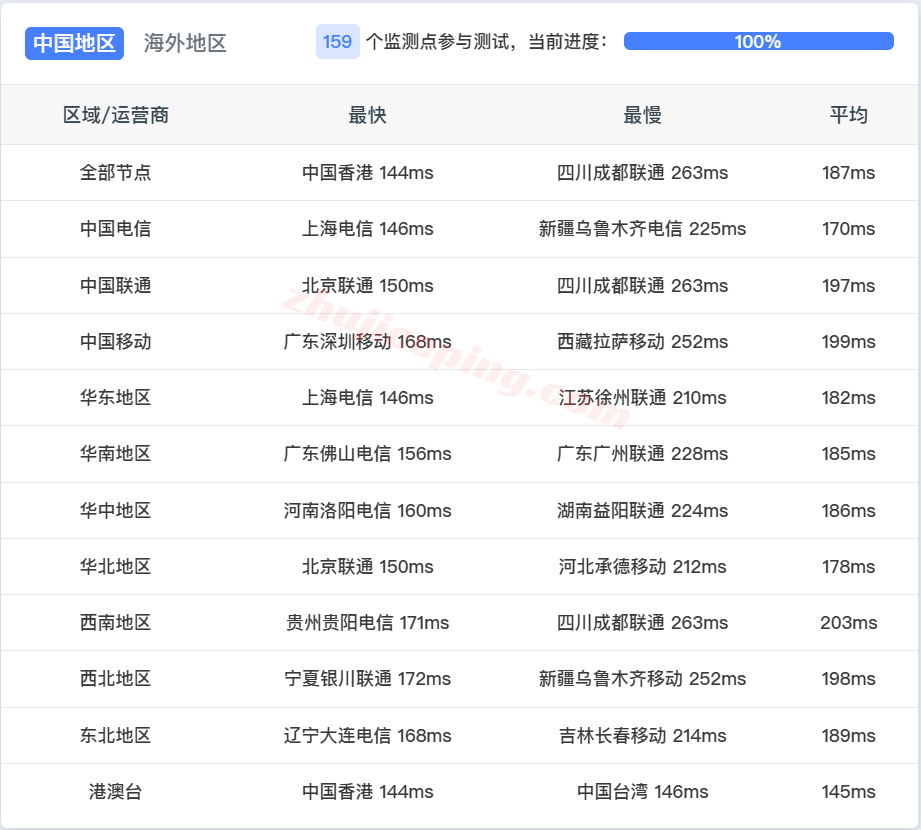Screen dimensions: 921x830
Task: Click 河南洛阳电信 160ms fastest cell
Action: [368, 510]
